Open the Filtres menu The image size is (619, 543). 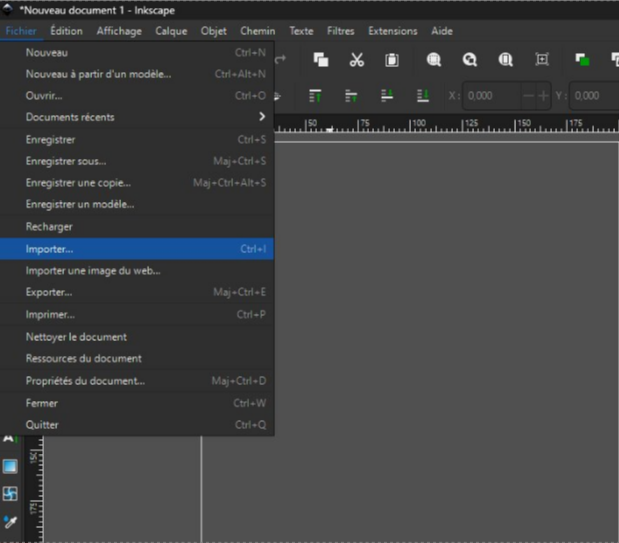coord(341,31)
